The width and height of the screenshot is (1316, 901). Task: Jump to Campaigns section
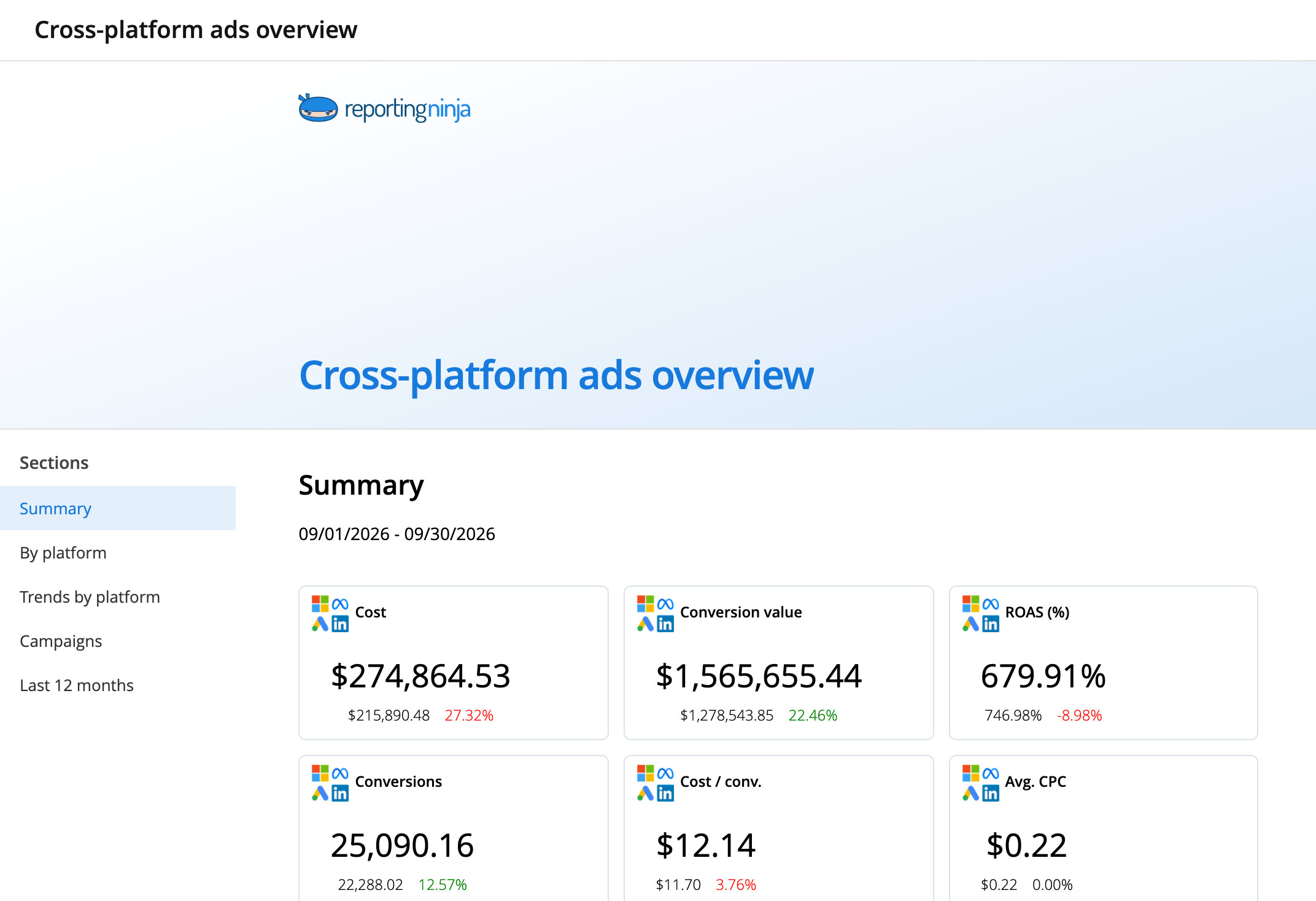tap(118, 641)
